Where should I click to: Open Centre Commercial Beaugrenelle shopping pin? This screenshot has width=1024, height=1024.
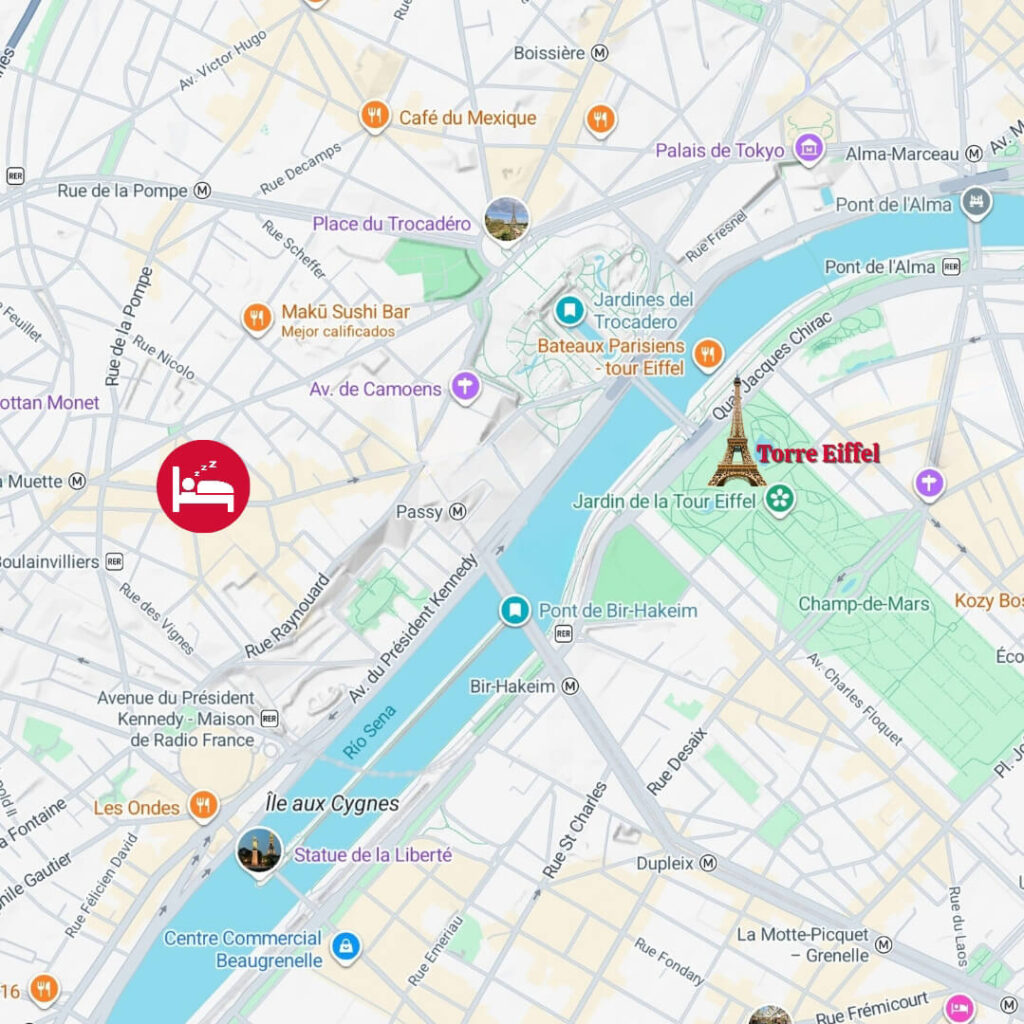click(346, 948)
